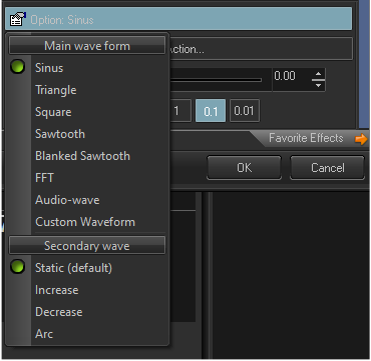This screenshot has width=371, height=361.
Task: Click the Cancel button
Action: 327,167
